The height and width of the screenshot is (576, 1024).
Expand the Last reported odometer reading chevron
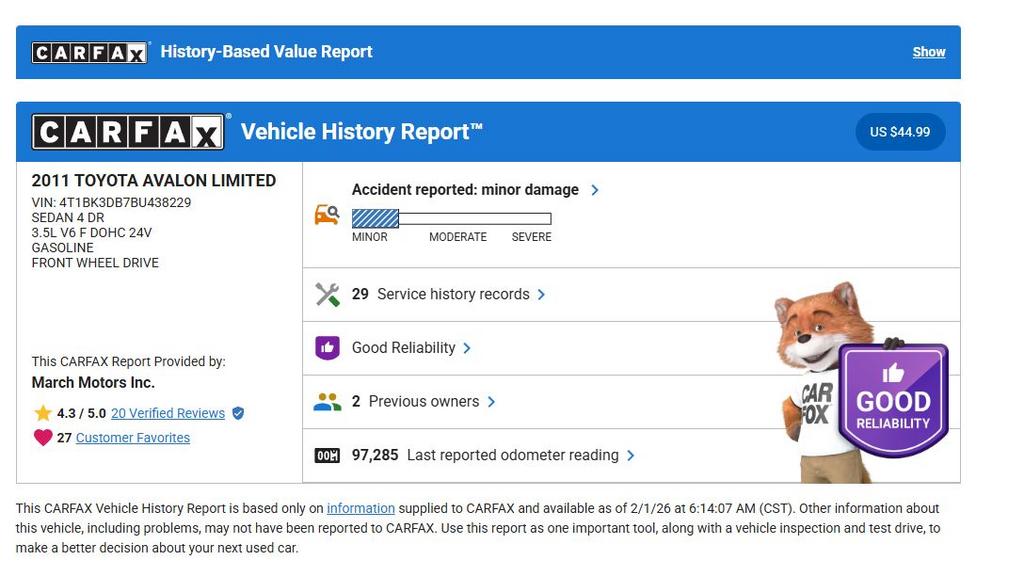(x=631, y=456)
